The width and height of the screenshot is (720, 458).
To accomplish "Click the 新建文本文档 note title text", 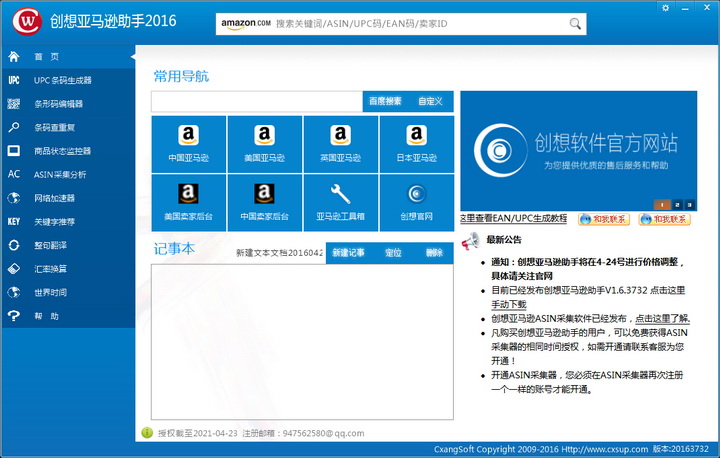I will (x=279, y=253).
